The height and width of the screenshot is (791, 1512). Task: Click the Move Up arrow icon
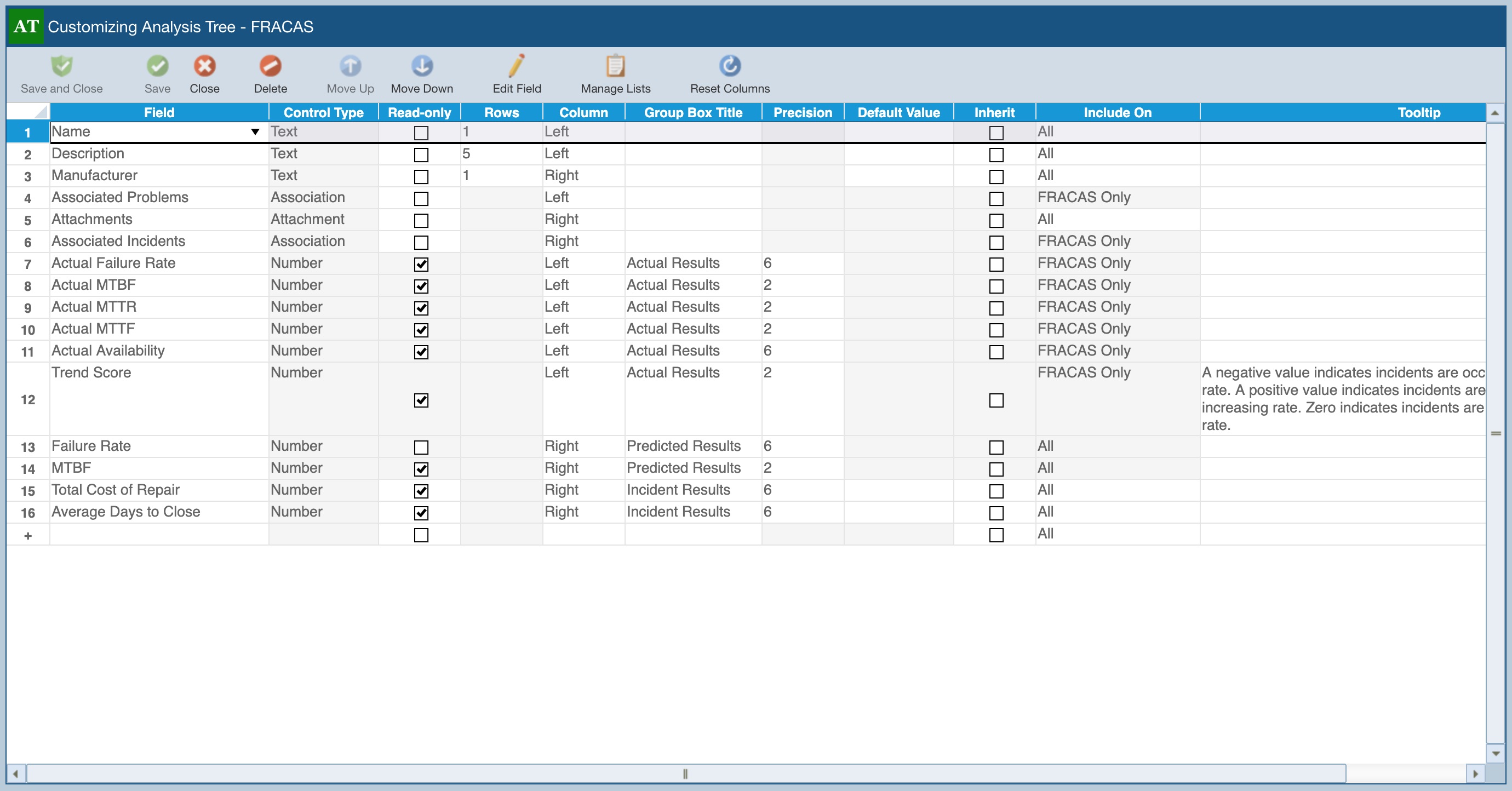coord(351,66)
